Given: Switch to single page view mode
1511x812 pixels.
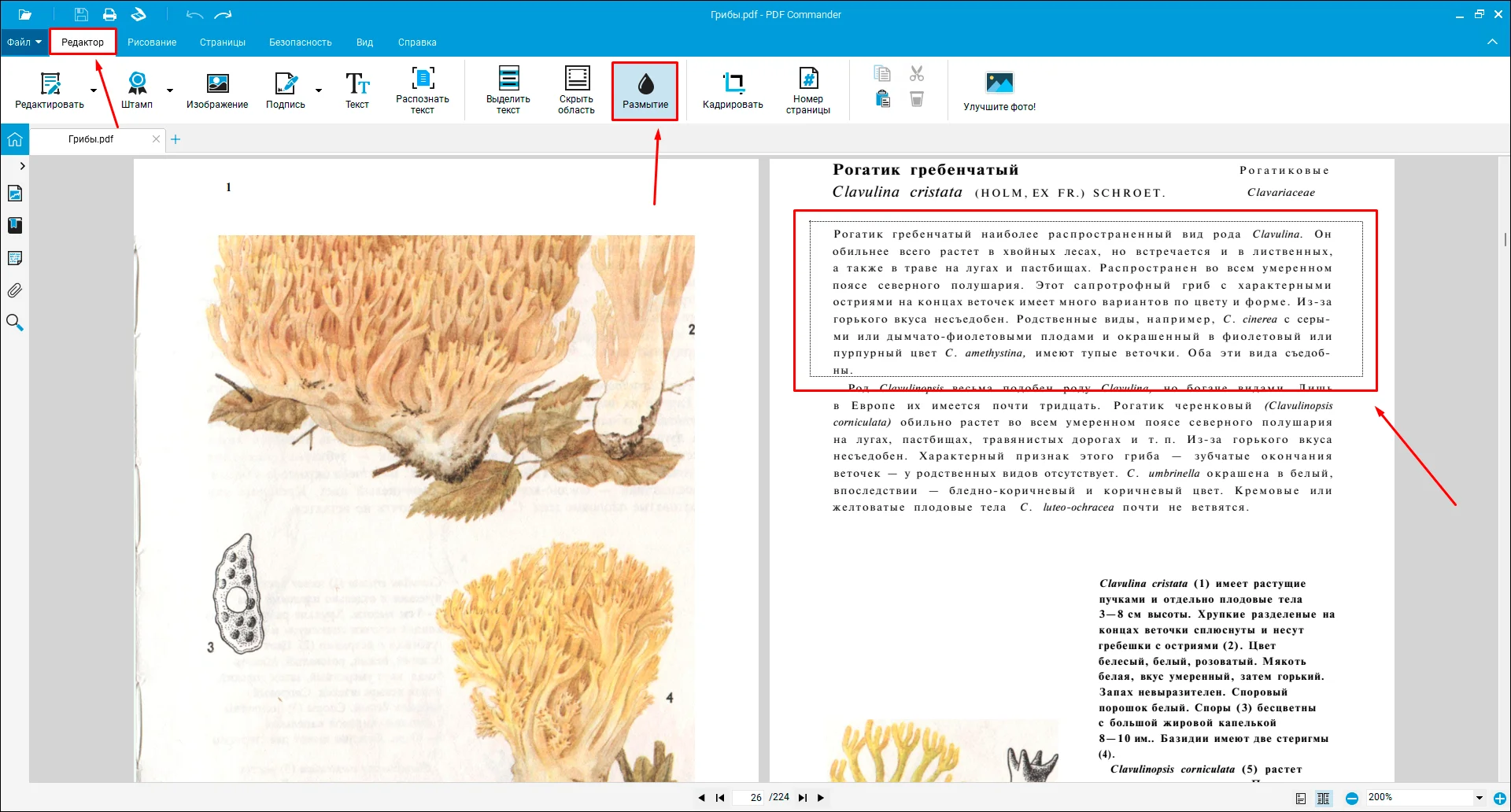Looking at the screenshot, I should (1301, 798).
